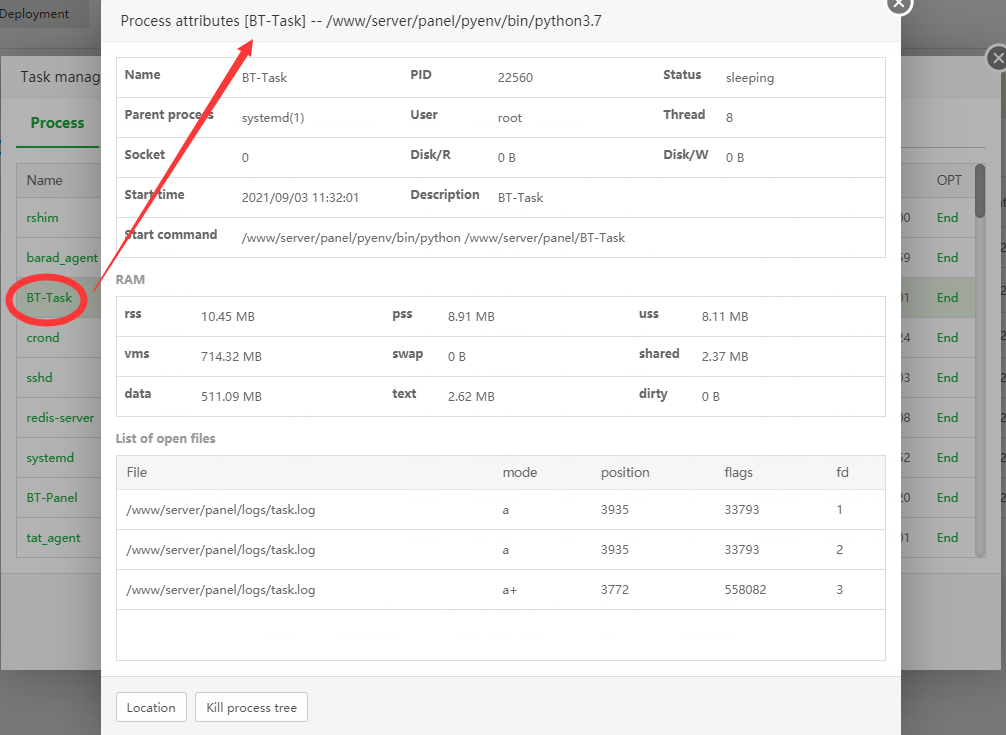Click End for the BT-Task row
Image resolution: width=1006 pixels, height=735 pixels.
point(947,298)
